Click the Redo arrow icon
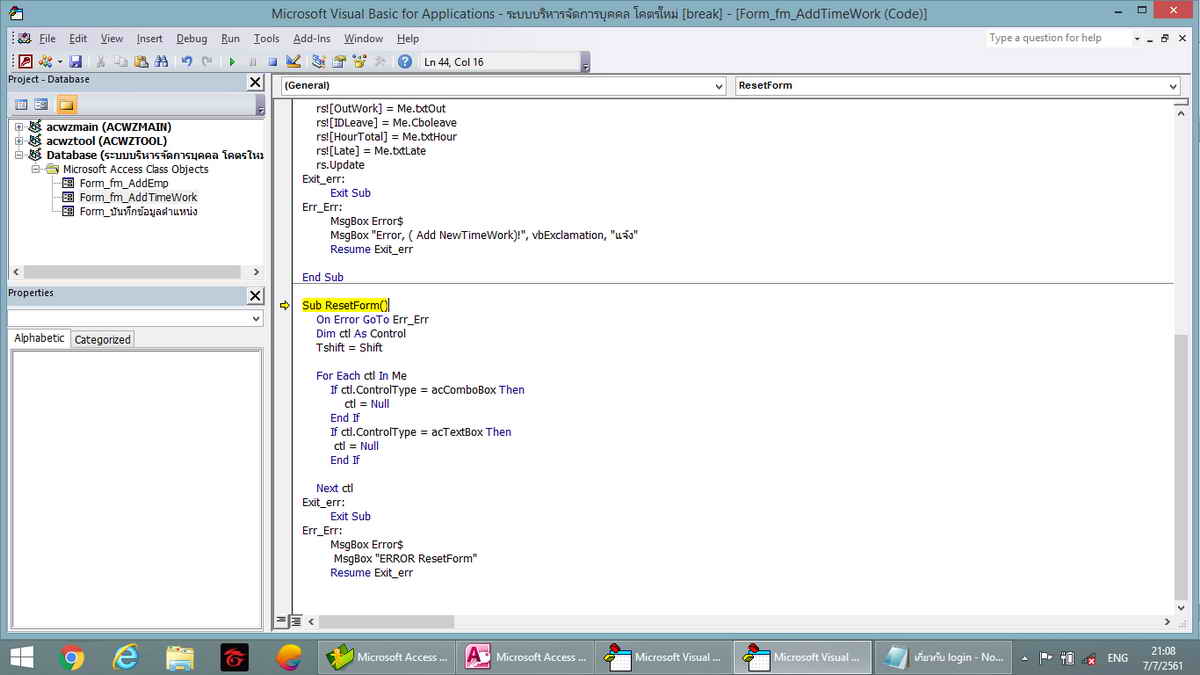The height and width of the screenshot is (675, 1200). click(207, 62)
